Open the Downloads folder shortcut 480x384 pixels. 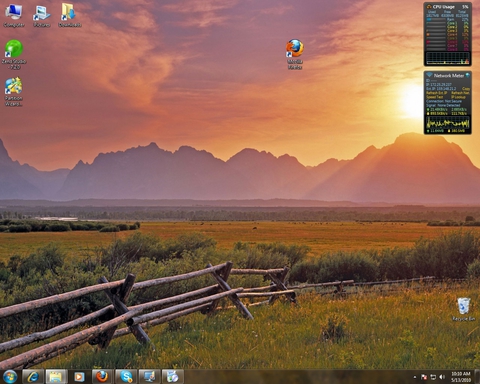point(70,15)
